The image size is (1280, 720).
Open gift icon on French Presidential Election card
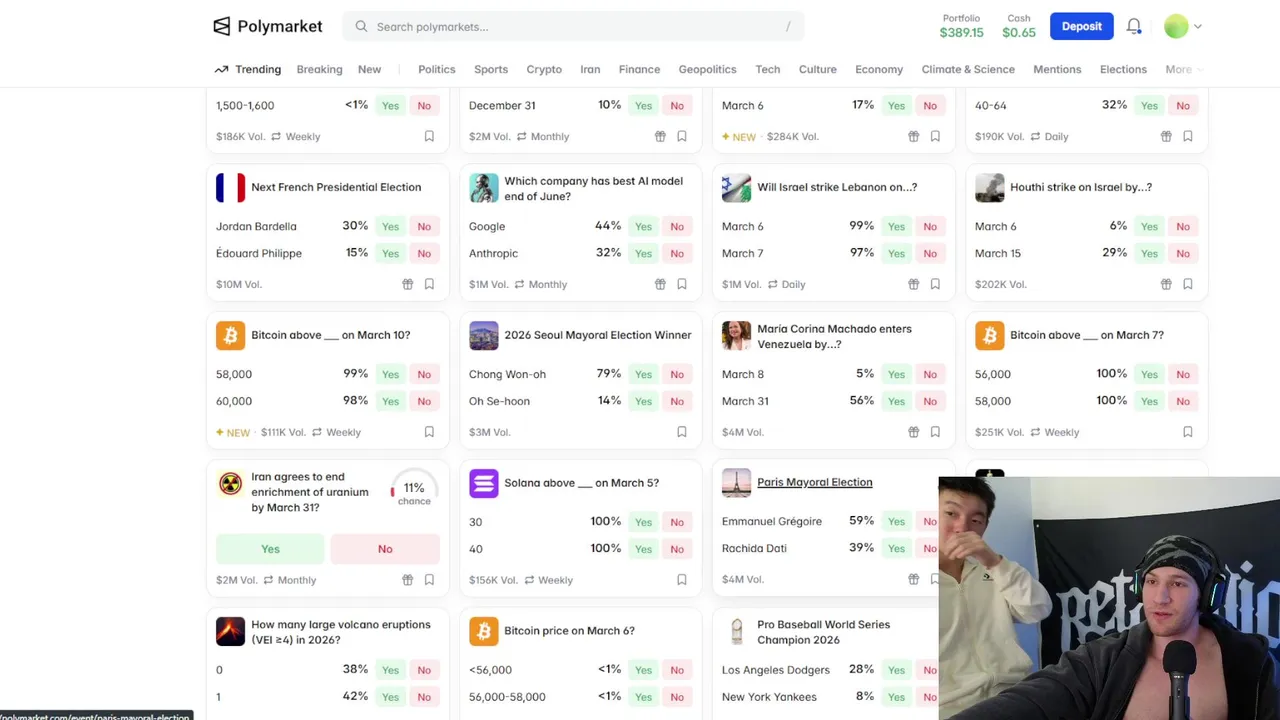[x=407, y=284]
